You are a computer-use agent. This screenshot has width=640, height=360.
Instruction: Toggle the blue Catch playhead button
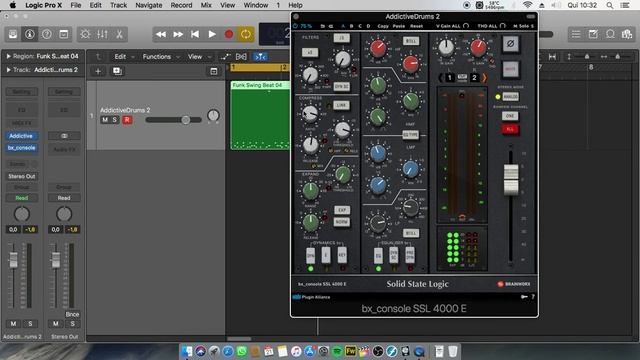tap(260, 57)
